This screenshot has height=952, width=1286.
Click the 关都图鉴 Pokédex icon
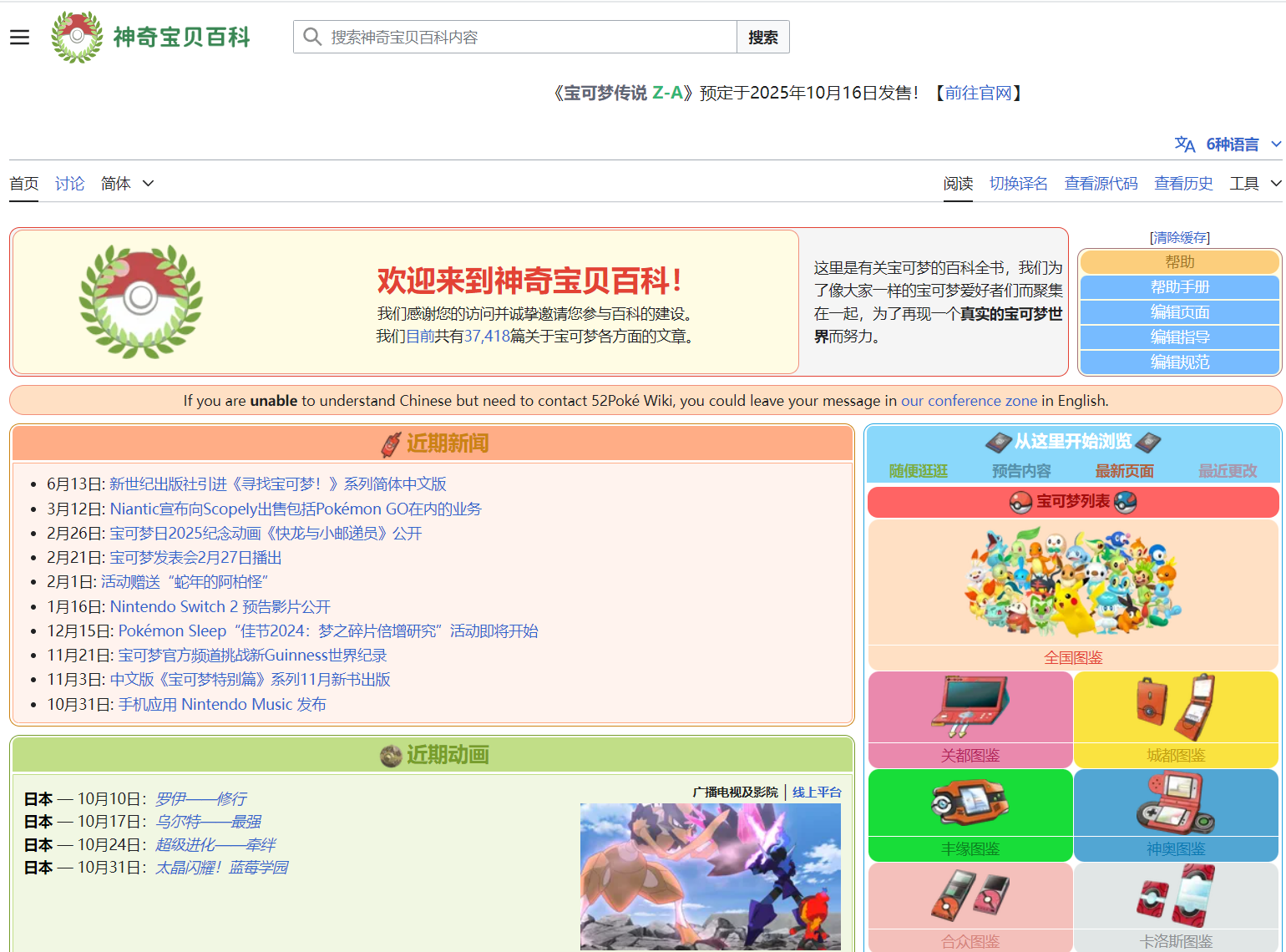tap(970, 707)
